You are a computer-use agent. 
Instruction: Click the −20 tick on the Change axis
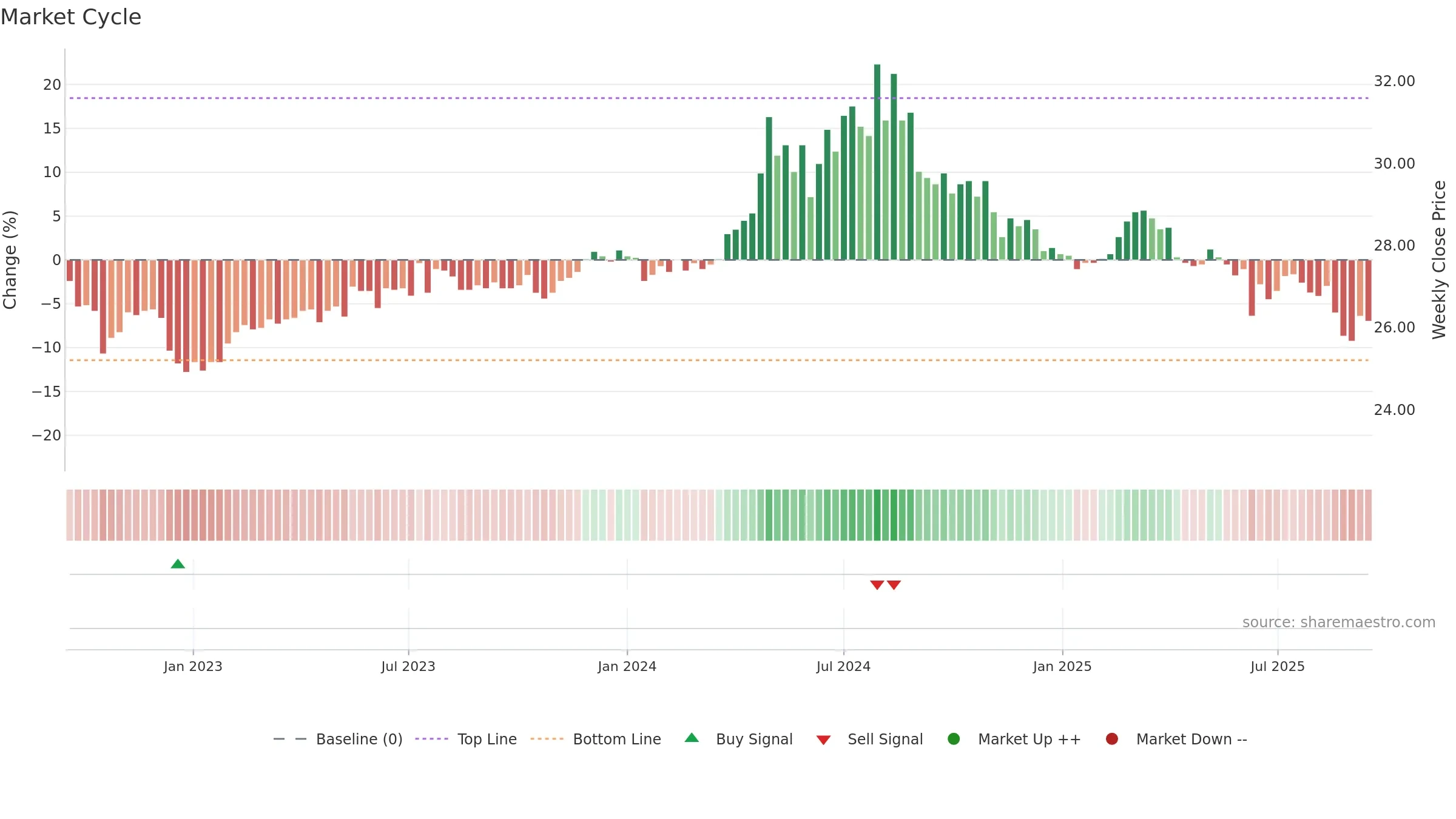tap(47, 436)
